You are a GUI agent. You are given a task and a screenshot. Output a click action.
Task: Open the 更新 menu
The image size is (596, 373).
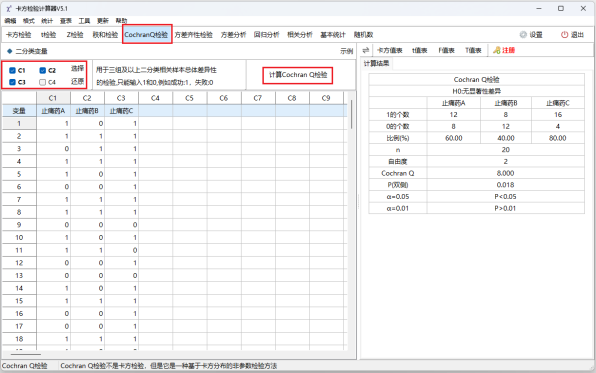tap(103, 21)
